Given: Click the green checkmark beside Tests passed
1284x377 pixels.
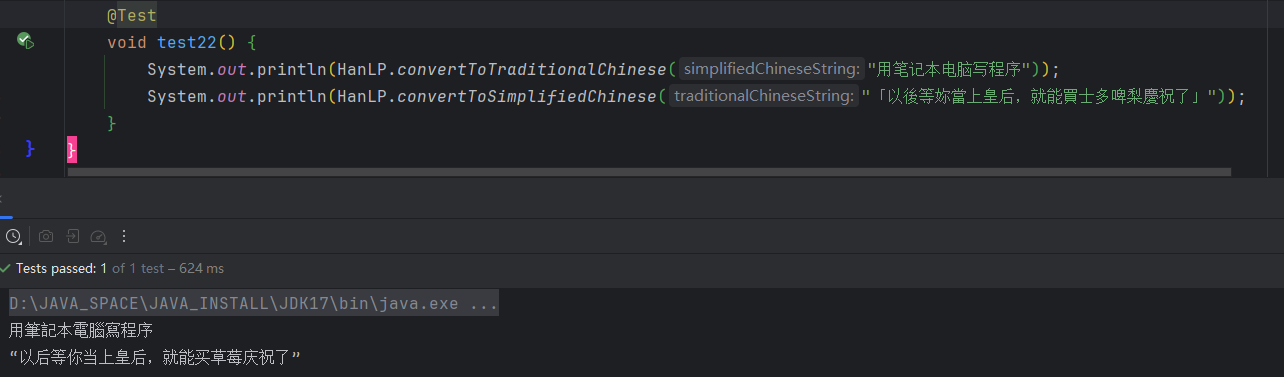Looking at the screenshot, I should coord(6,269).
